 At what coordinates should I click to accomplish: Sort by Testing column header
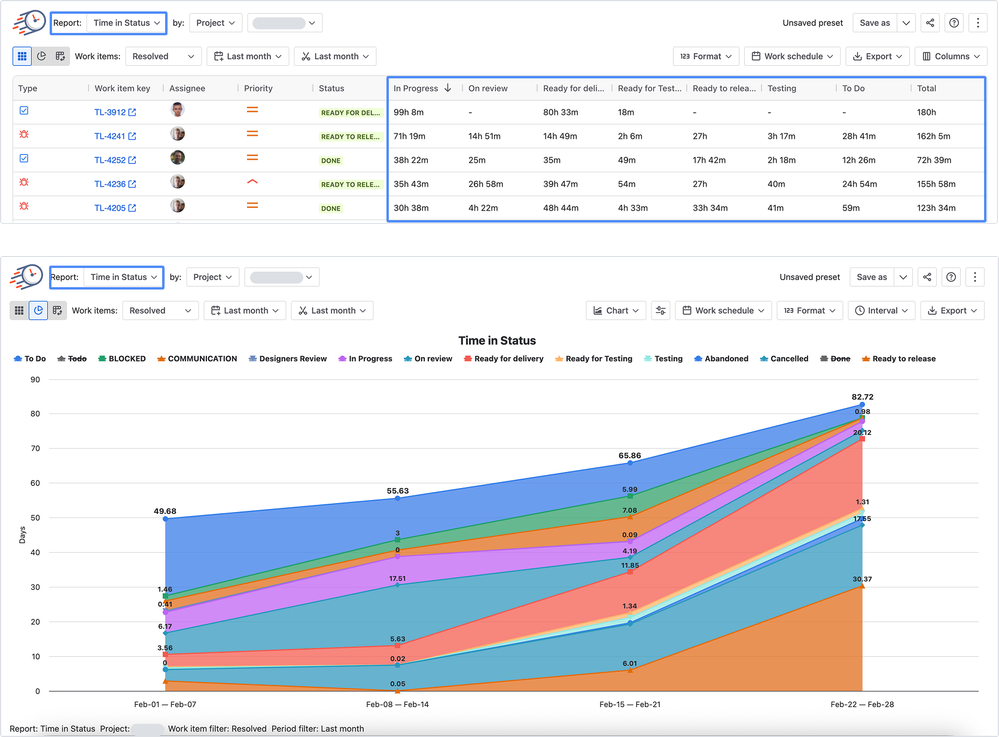(x=782, y=88)
